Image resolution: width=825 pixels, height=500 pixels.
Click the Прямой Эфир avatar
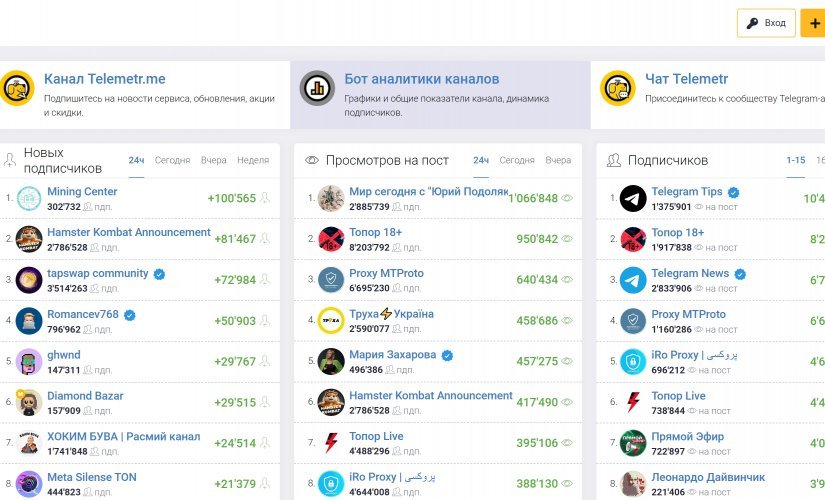633,443
